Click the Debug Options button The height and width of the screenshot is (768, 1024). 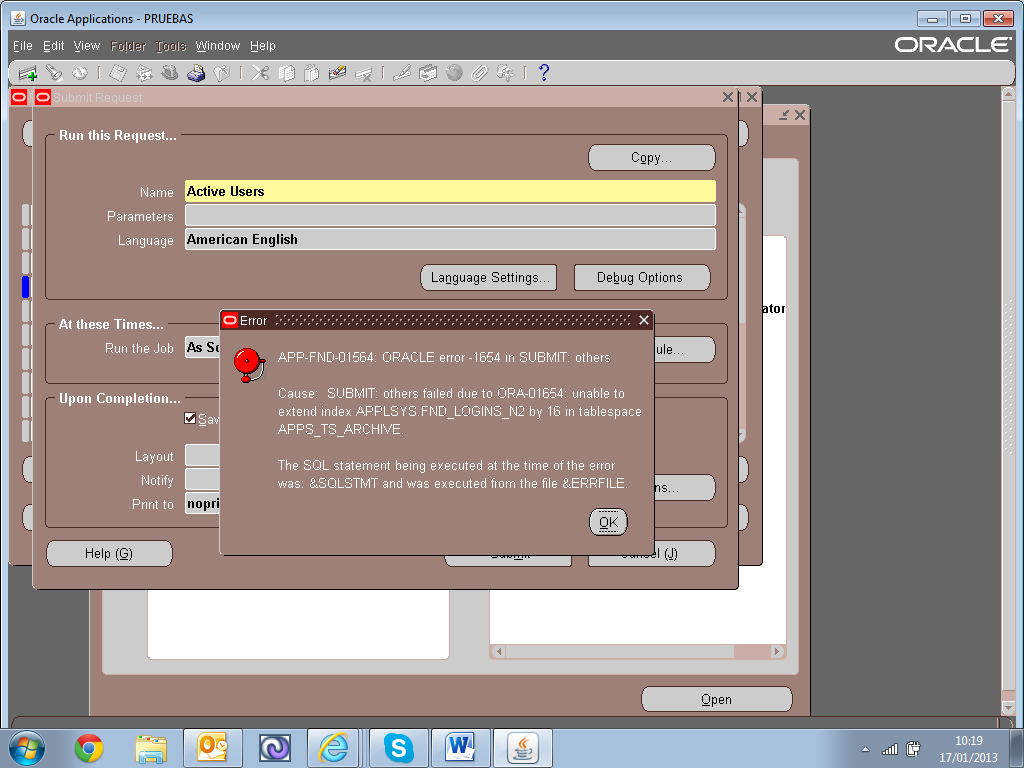click(641, 277)
